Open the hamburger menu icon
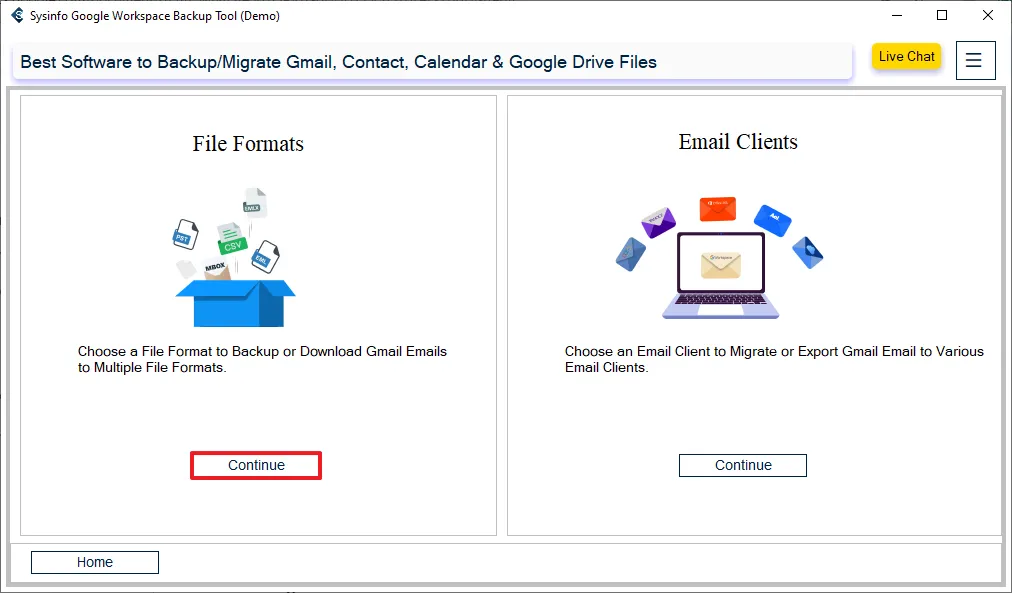Viewport: 1012px width, 593px height. (975, 61)
